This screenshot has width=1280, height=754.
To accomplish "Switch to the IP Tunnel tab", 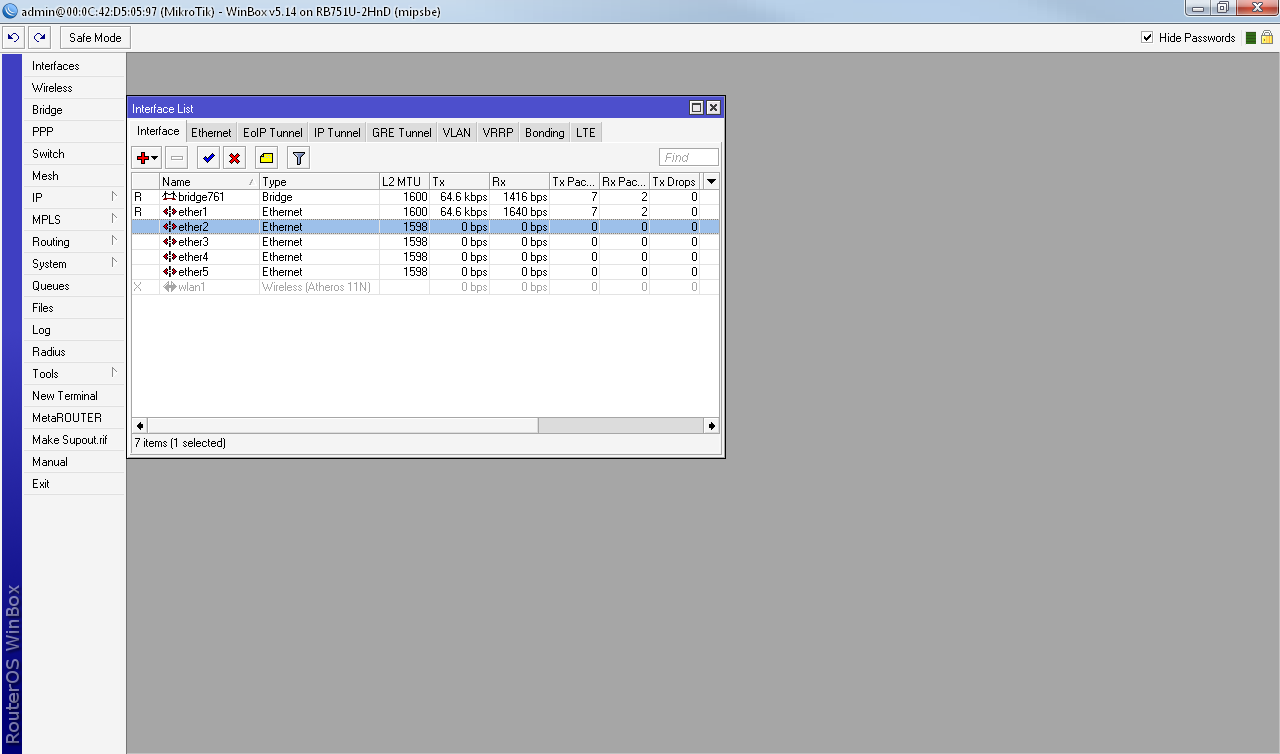I will (x=337, y=132).
